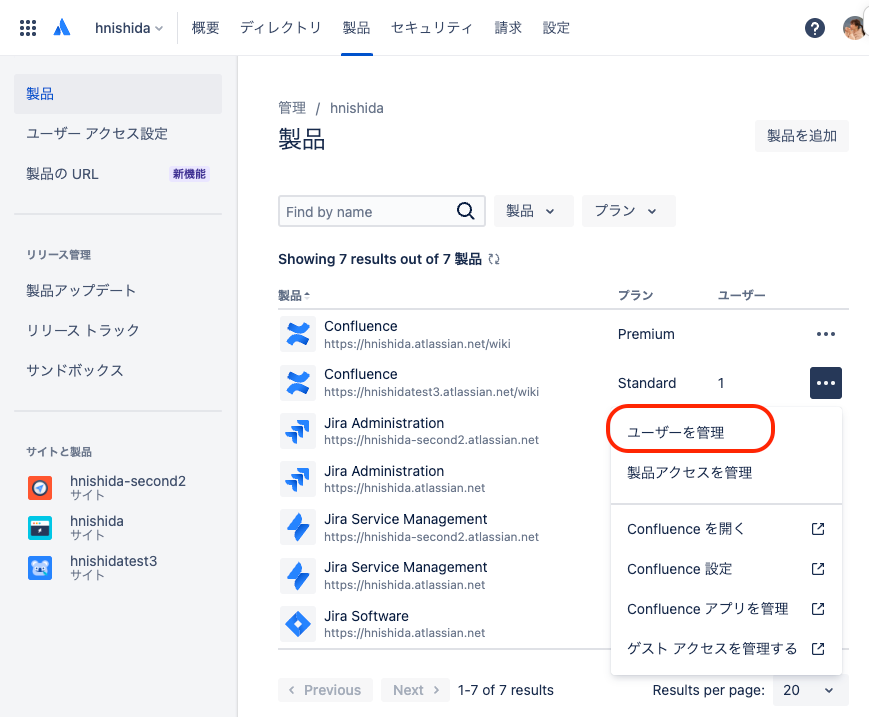Click the Premium plan cell

pos(646,334)
